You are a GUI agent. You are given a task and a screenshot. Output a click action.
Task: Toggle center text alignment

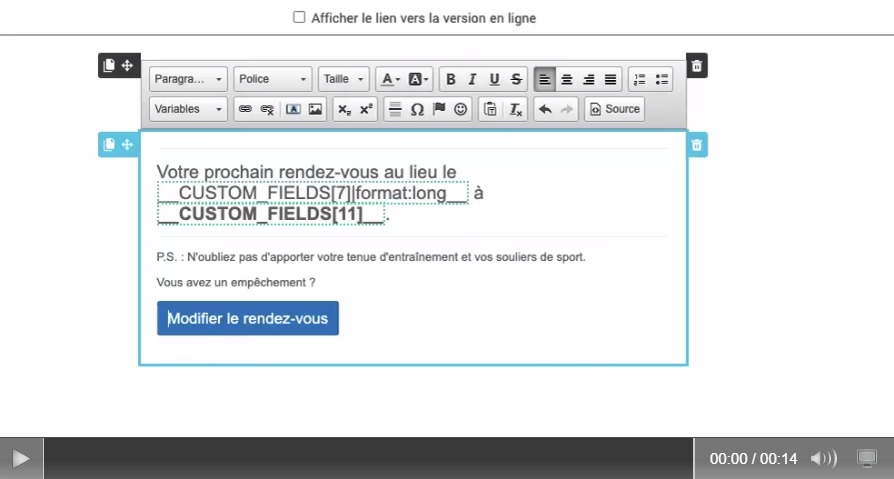tap(567, 80)
